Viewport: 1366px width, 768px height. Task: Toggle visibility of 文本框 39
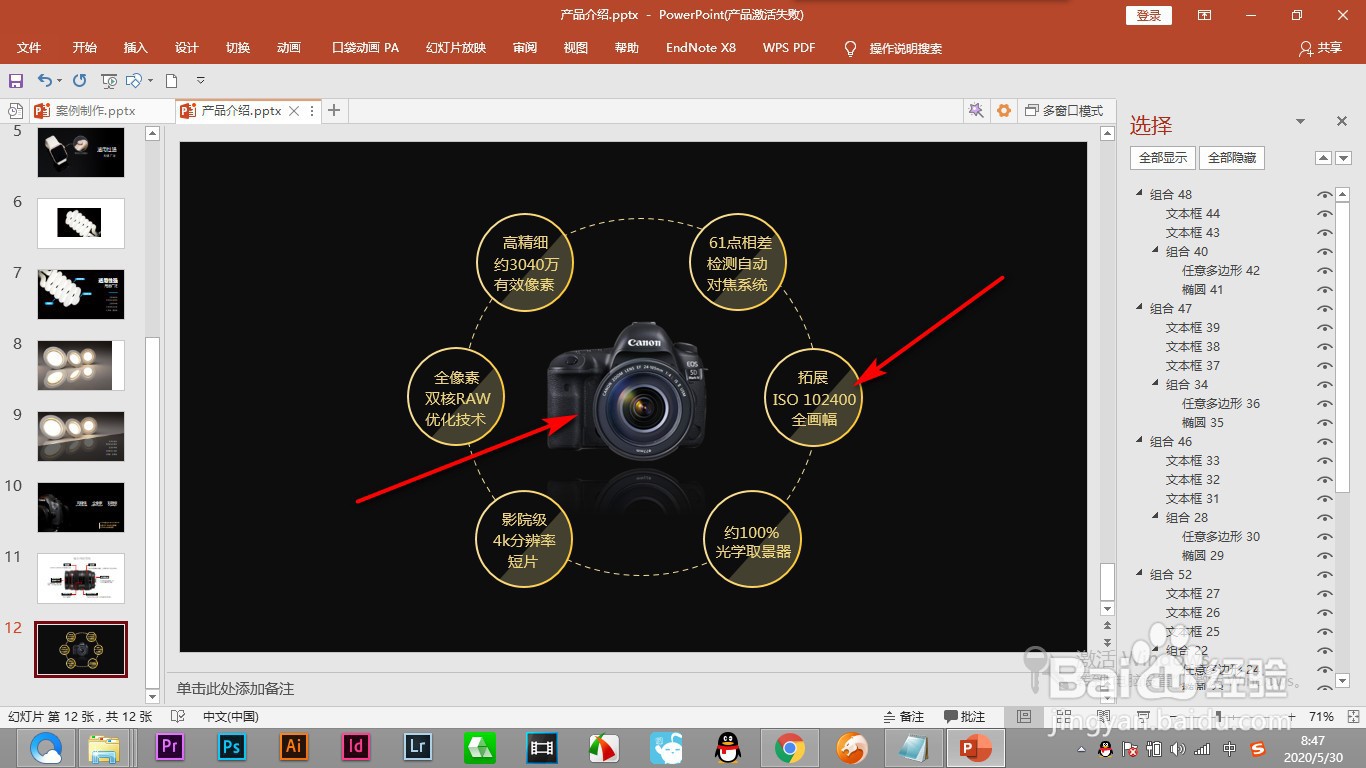(x=1325, y=328)
